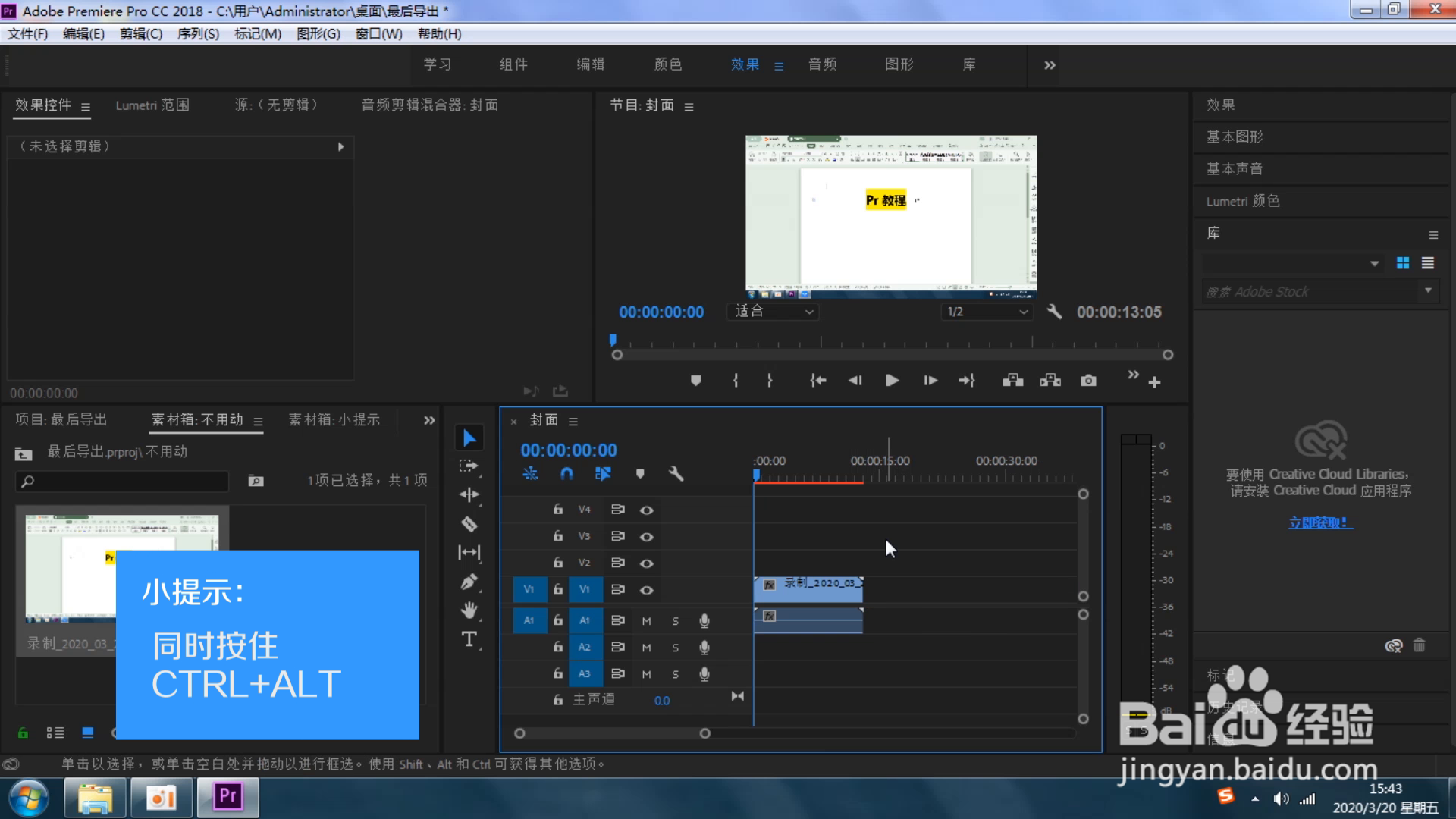1456x819 pixels.
Task: Switch to Lumetri 范围 tab
Action: [x=152, y=105]
